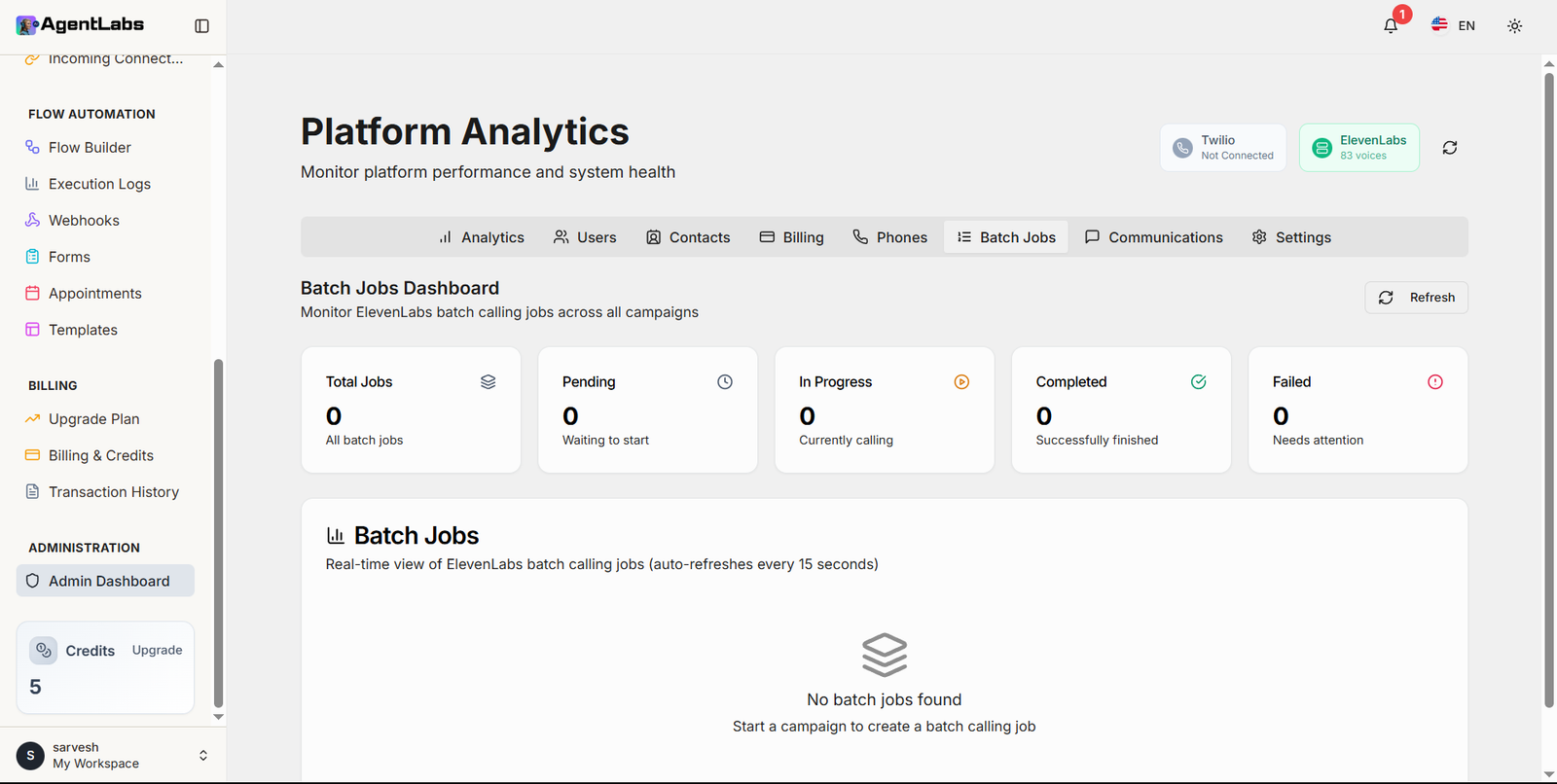Click the Upgrade Plan trend icon
1557x784 pixels.
(x=32, y=418)
